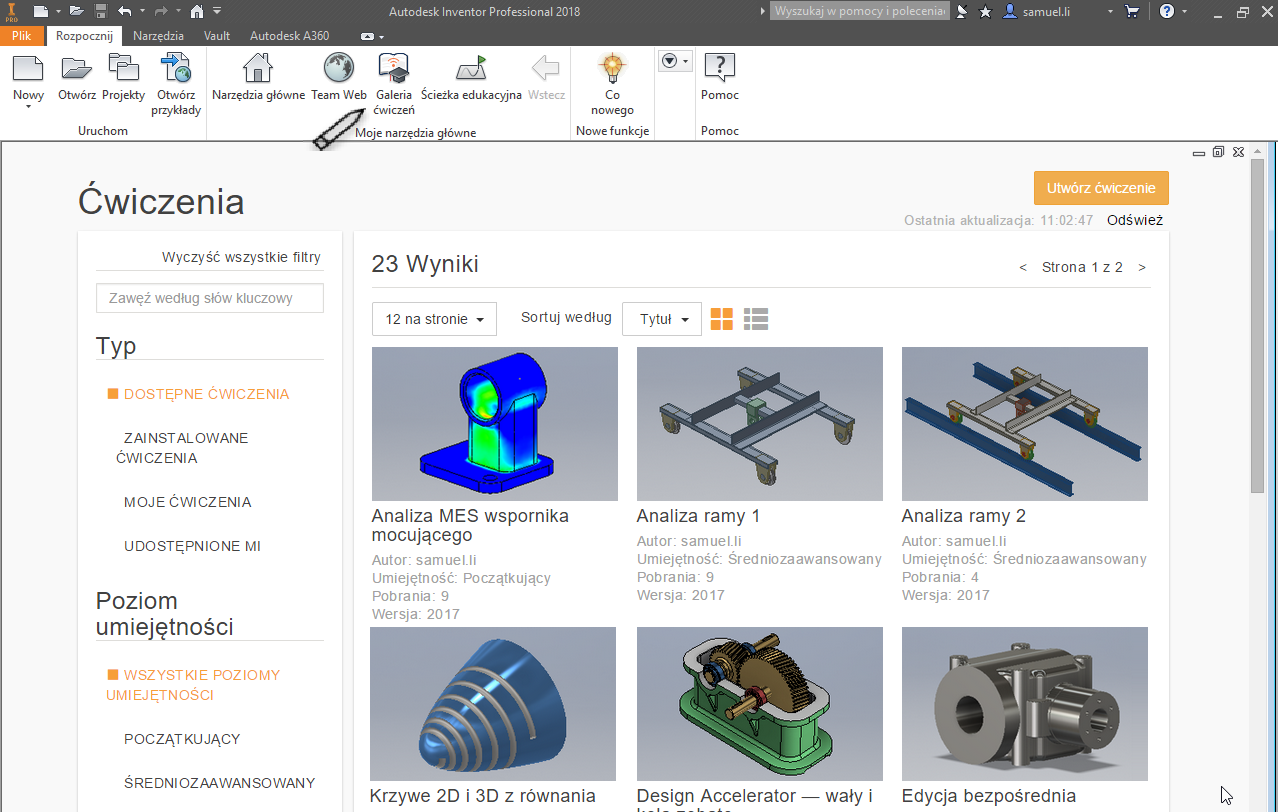Image resolution: width=1278 pixels, height=812 pixels.
Task: Open the Inventor PRO application menu icon
Action: point(12,11)
